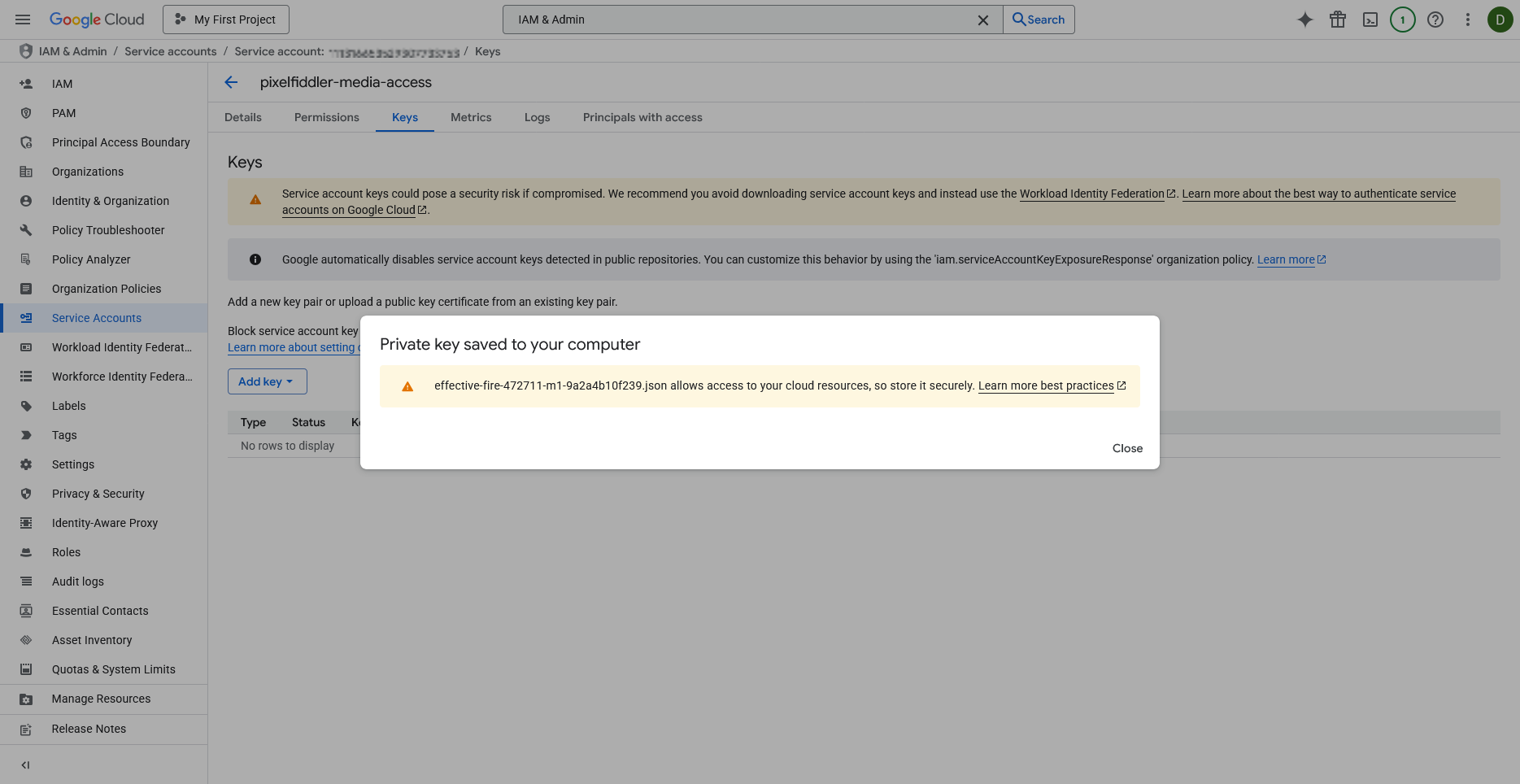Click the Search button in top bar
This screenshot has height=784, width=1520.
[1039, 20]
